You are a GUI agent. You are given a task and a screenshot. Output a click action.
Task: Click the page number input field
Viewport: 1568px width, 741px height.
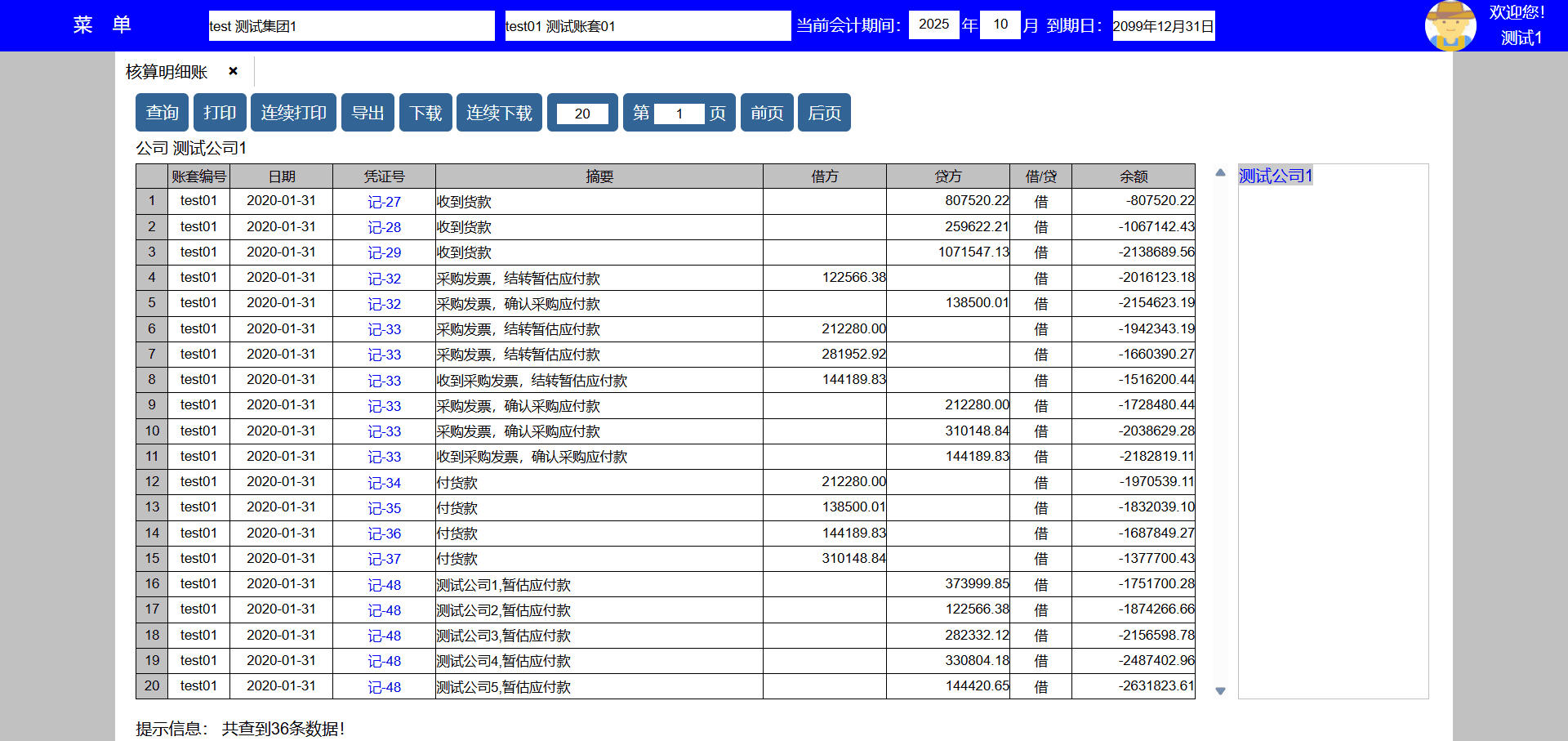(679, 114)
